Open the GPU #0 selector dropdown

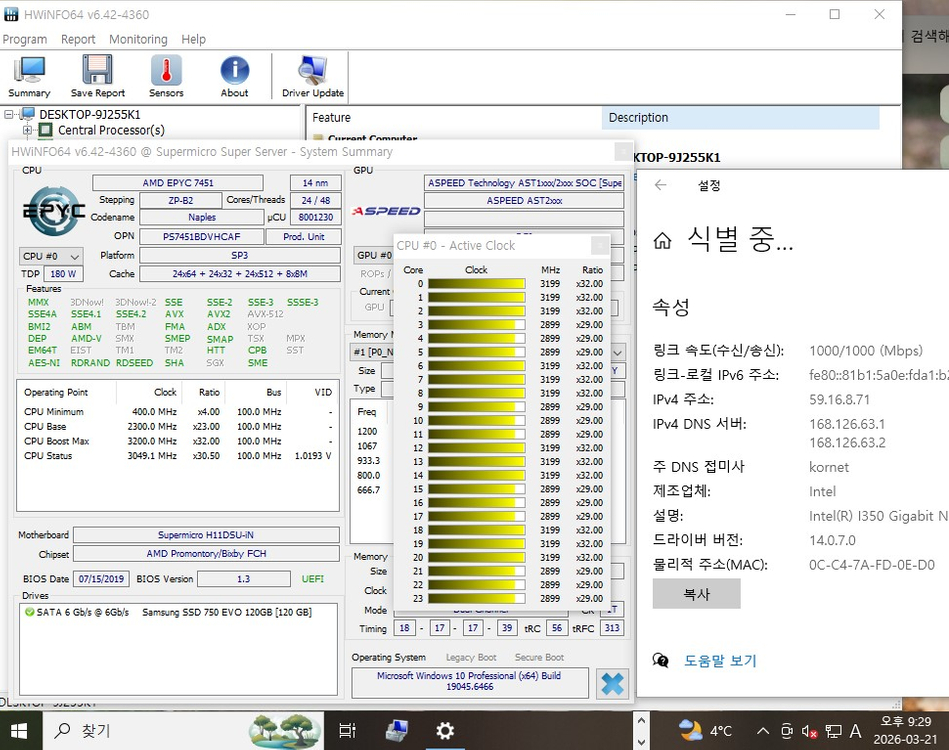coord(373,255)
